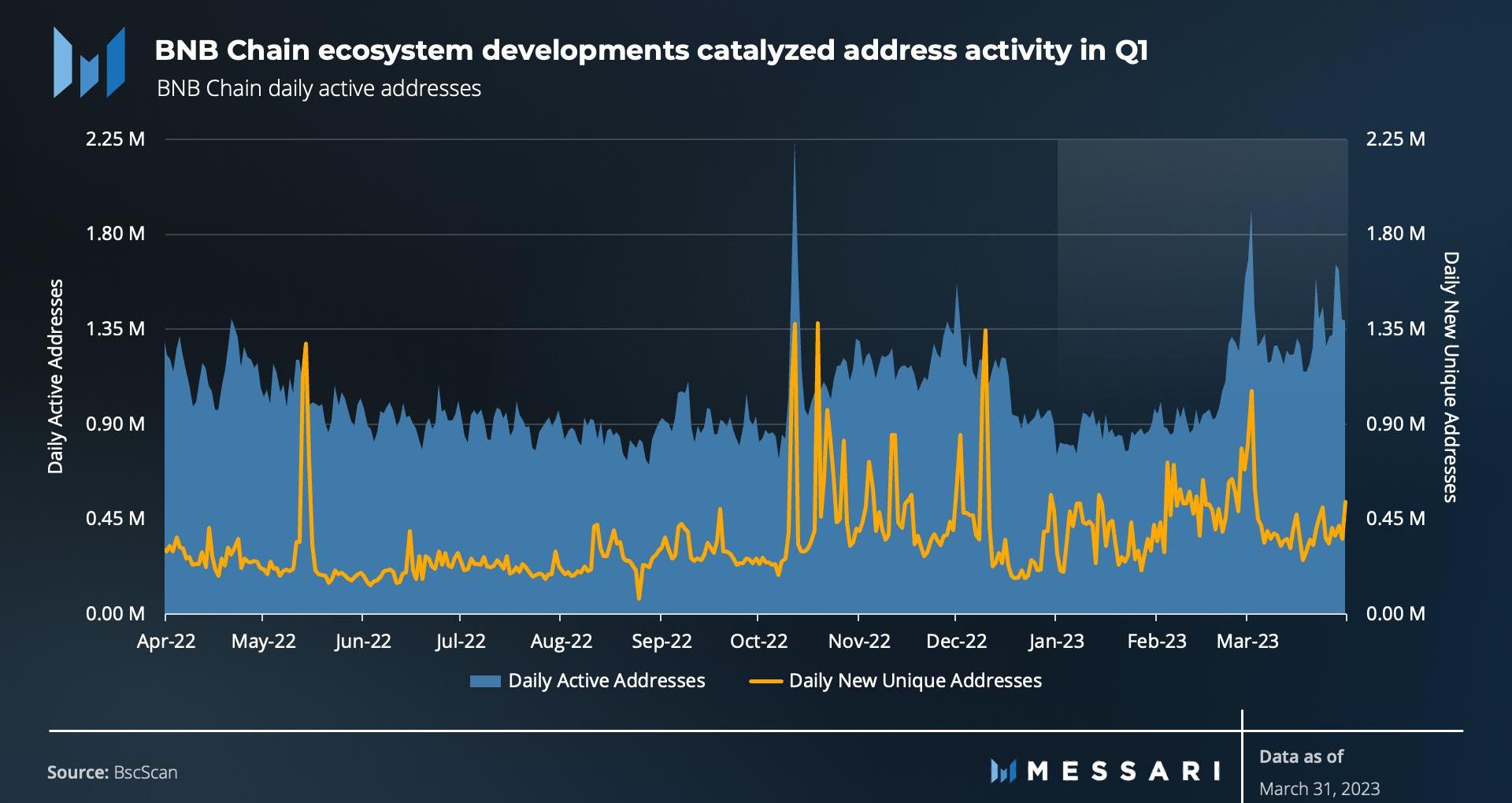Screen dimensions: 1512x803
Task: Select the Apr-22 x-axis tick label
Action: point(166,642)
